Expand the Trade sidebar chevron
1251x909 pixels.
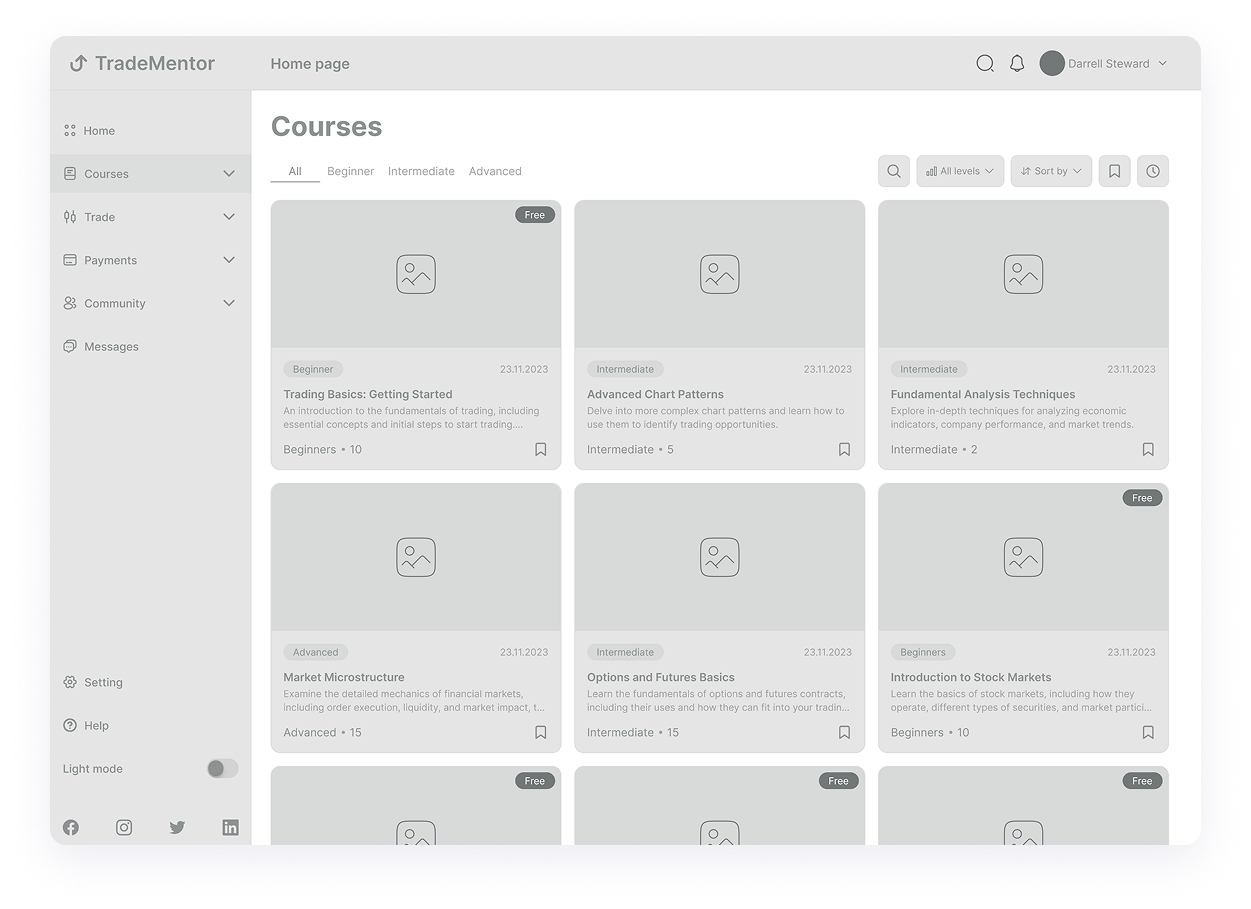tap(229, 216)
